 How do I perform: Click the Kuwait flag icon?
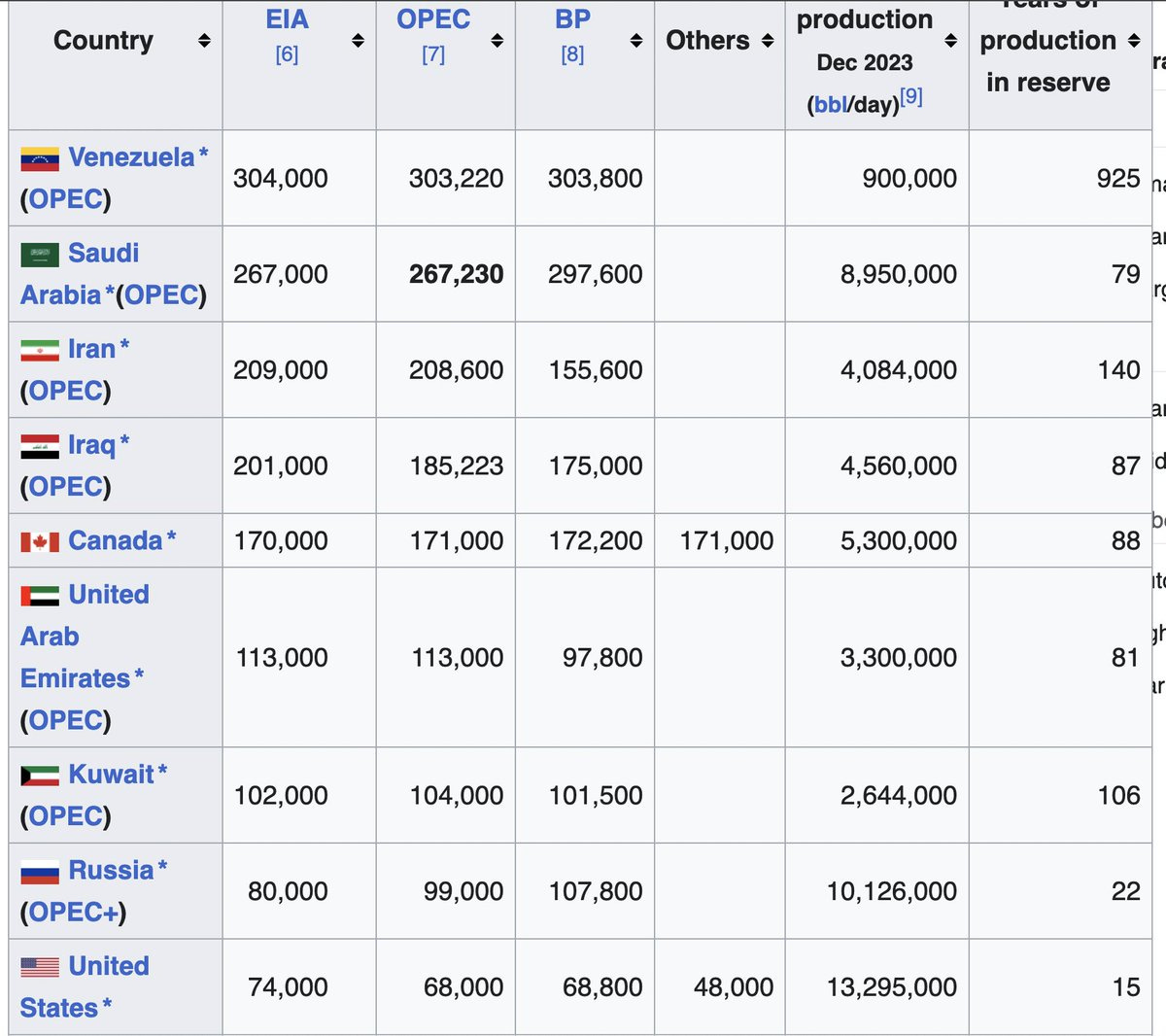(40, 776)
